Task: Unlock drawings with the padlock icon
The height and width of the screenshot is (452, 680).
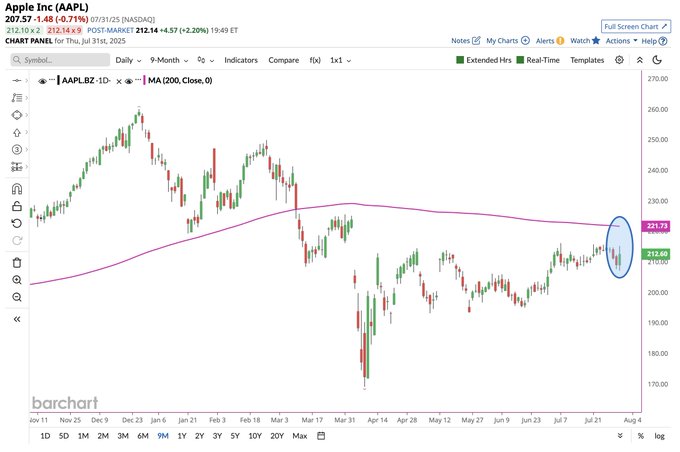Action: click(x=17, y=206)
